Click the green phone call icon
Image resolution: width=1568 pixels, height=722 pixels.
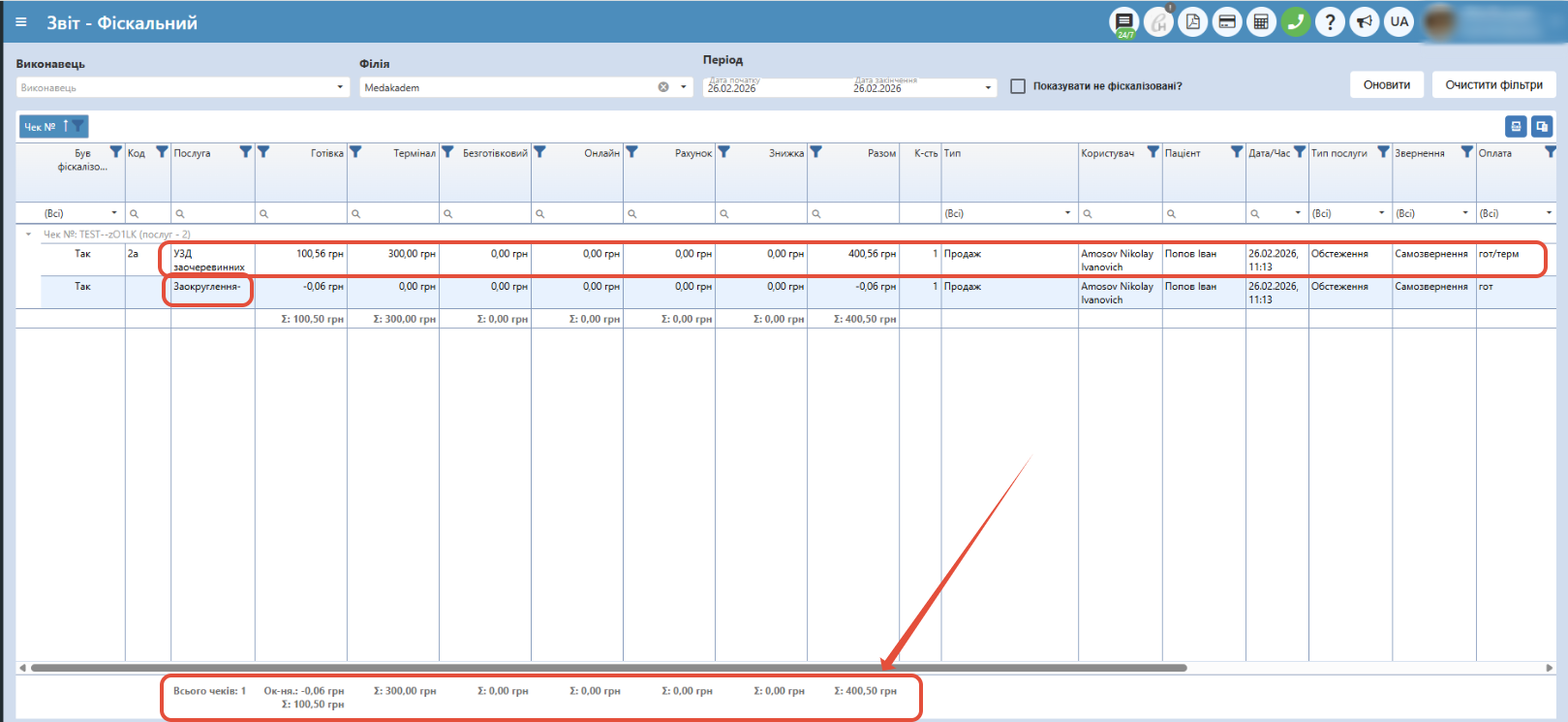click(x=1296, y=22)
